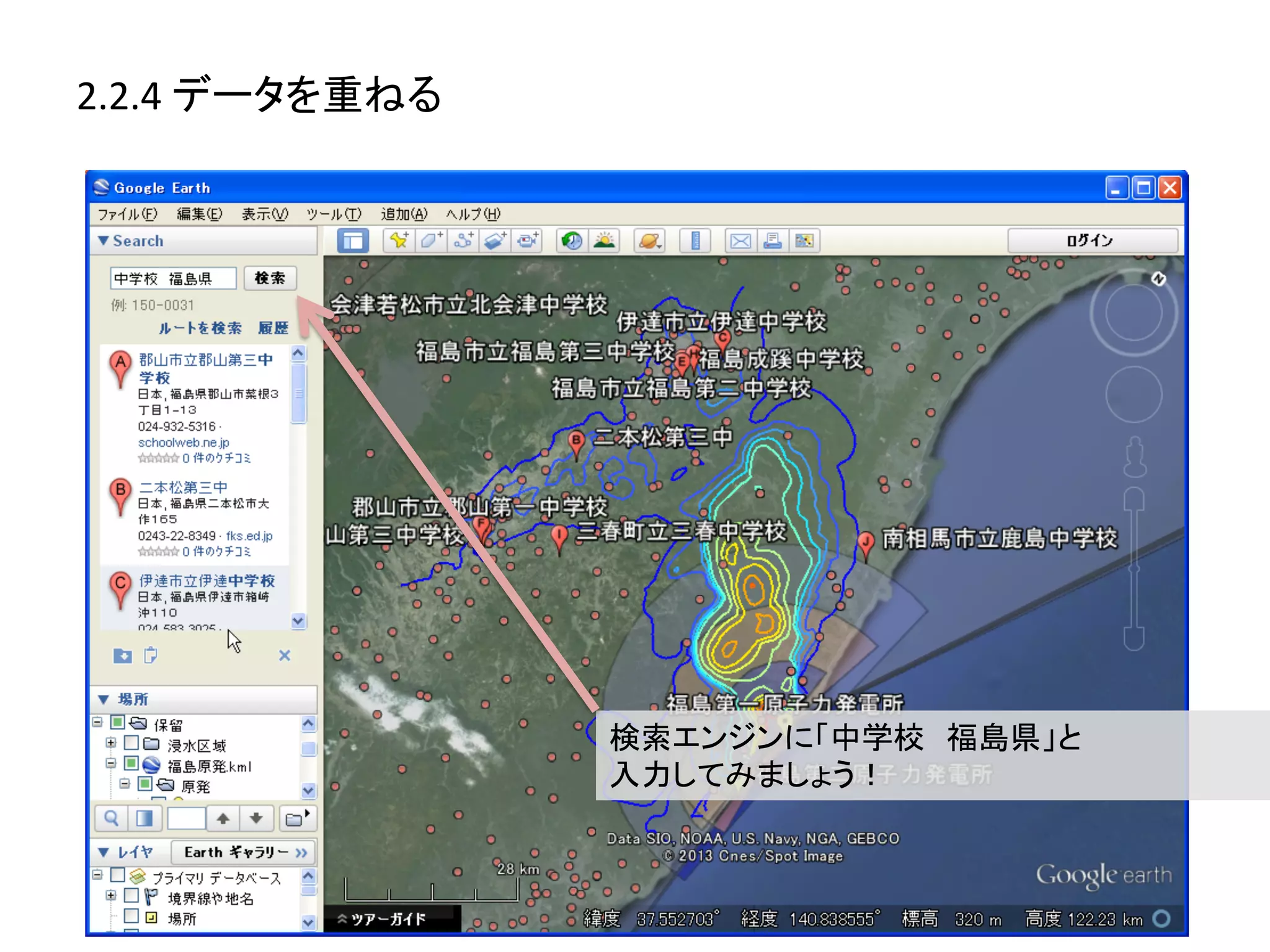Open the ヘルプ(H) menu

pos(473,214)
